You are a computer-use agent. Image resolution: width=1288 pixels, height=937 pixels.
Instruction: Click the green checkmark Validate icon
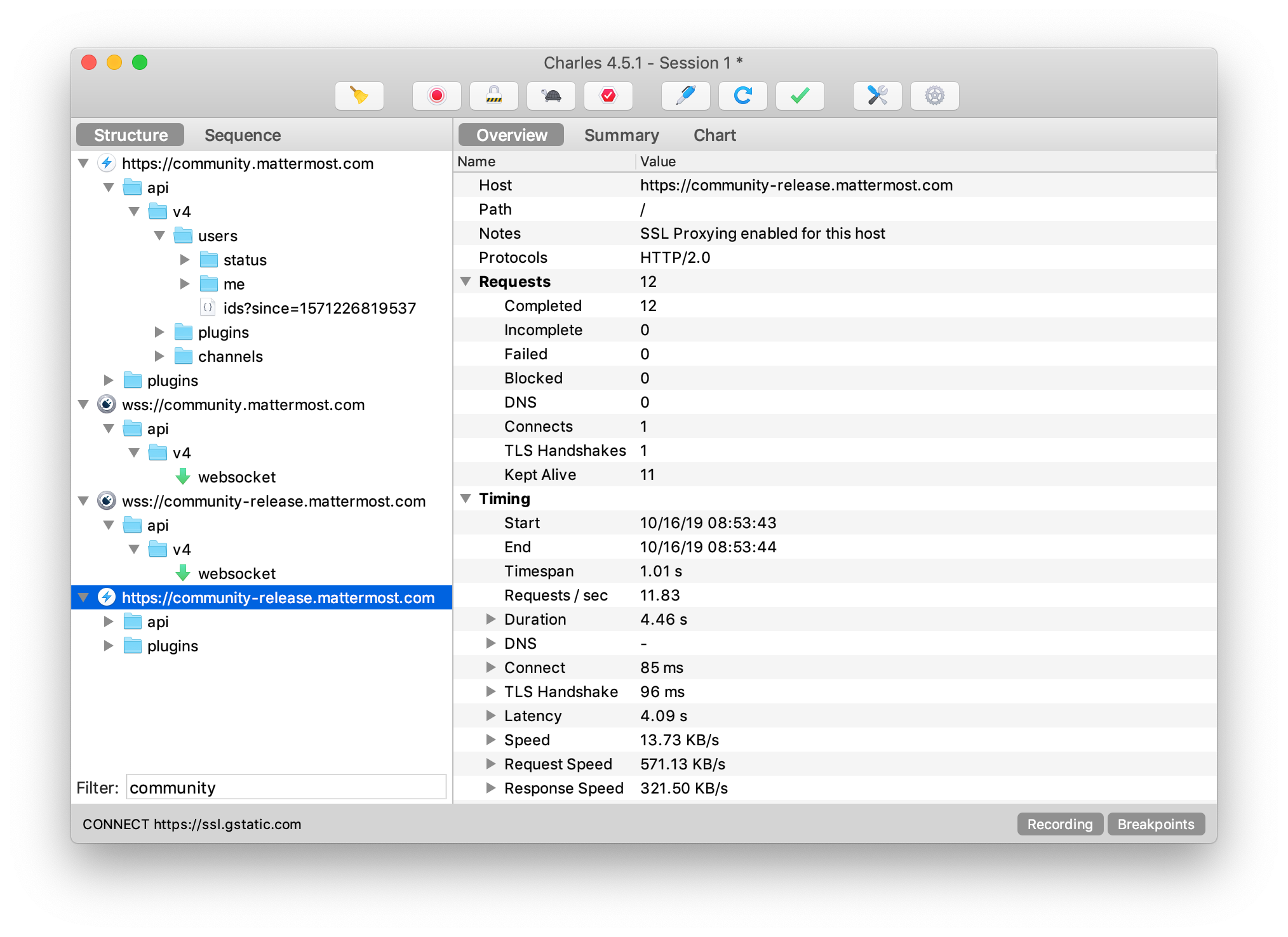pos(800,96)
